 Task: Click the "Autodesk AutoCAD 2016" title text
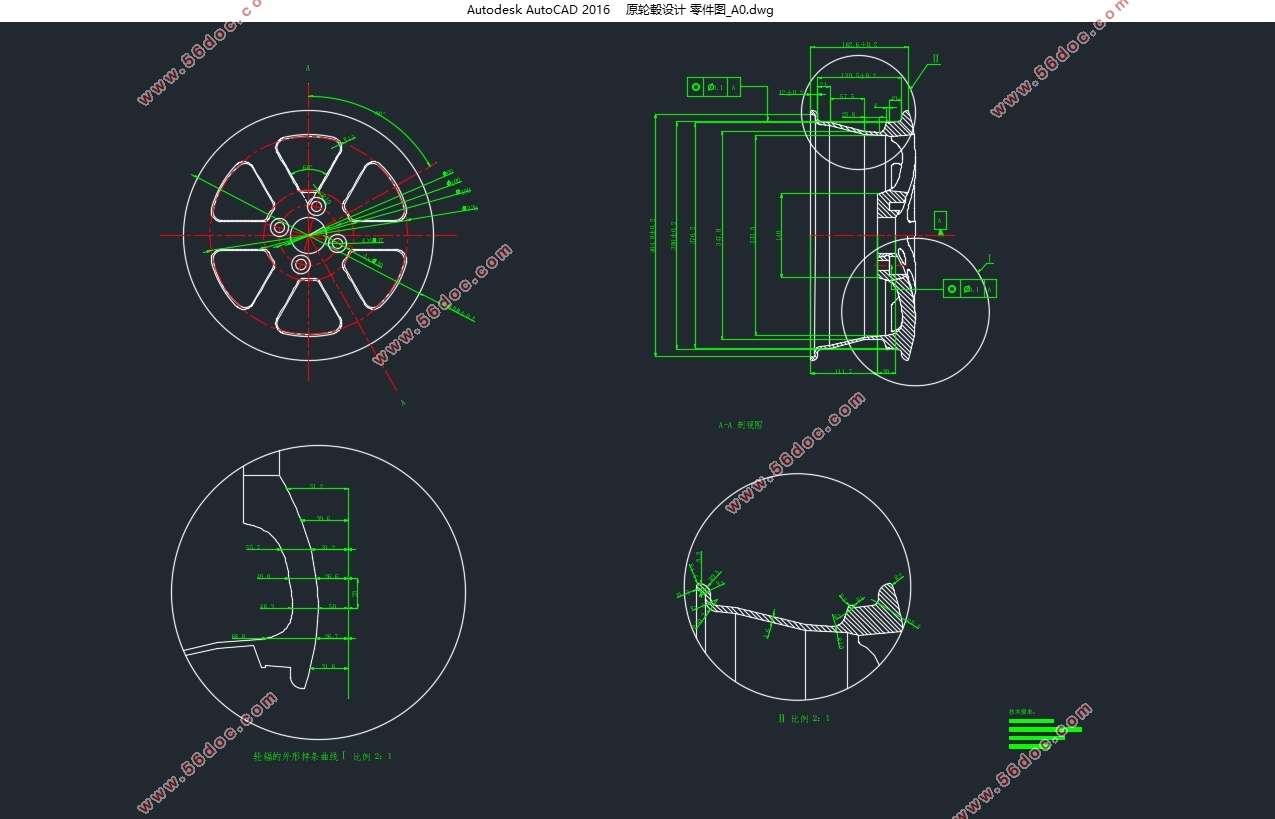538,10
